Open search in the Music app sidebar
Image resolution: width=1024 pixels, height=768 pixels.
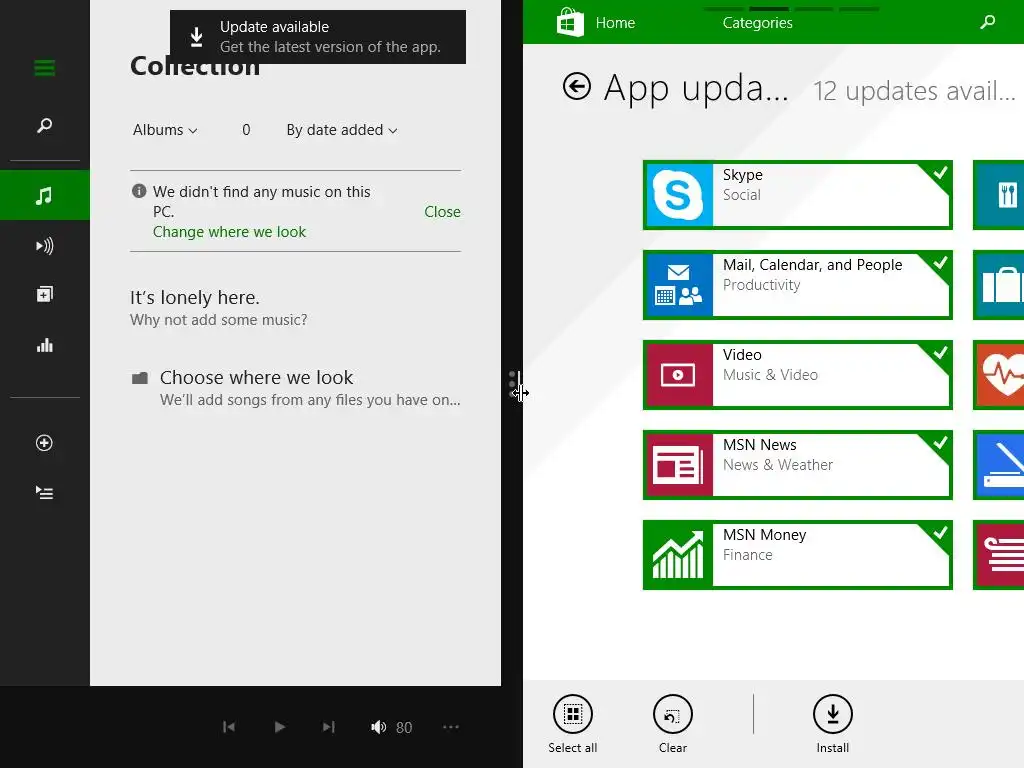[x=44, y=125]
